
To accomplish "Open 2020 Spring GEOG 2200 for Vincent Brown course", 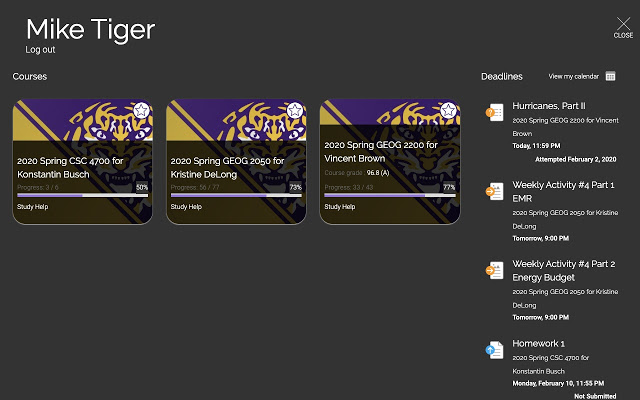I will tap(381, 151).
